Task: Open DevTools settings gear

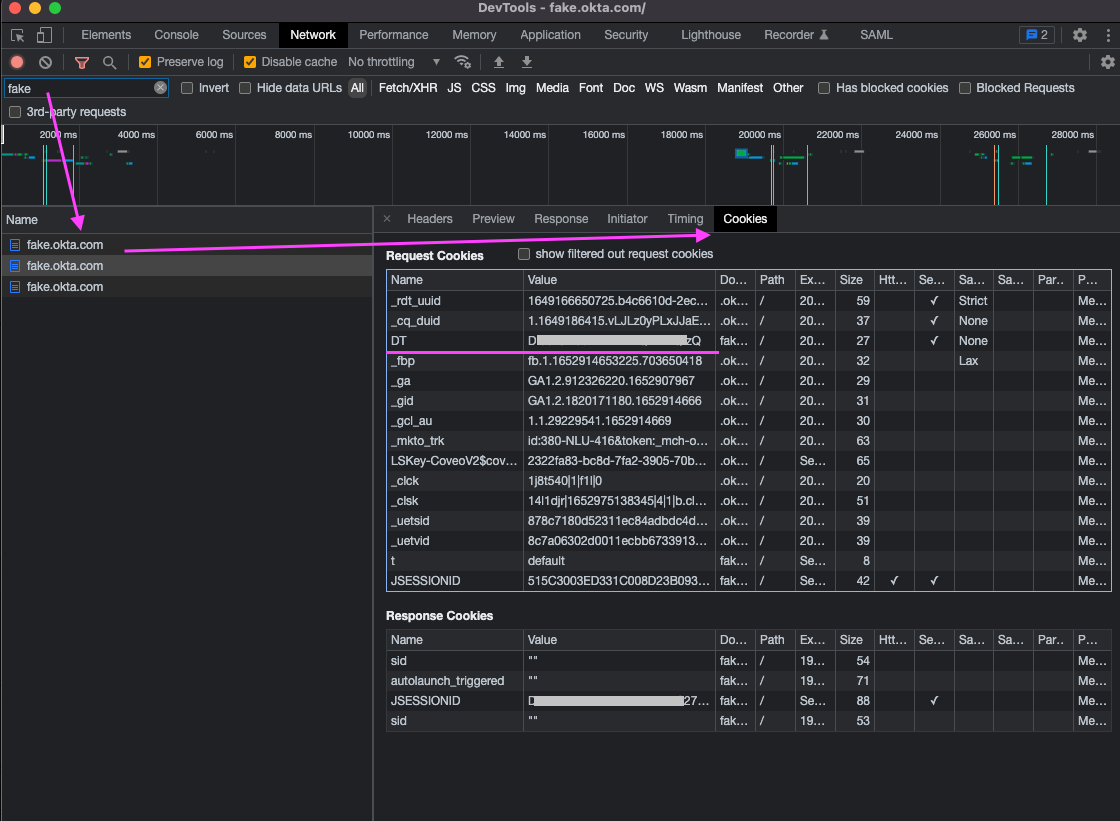Action: [x=1080, y=34]
